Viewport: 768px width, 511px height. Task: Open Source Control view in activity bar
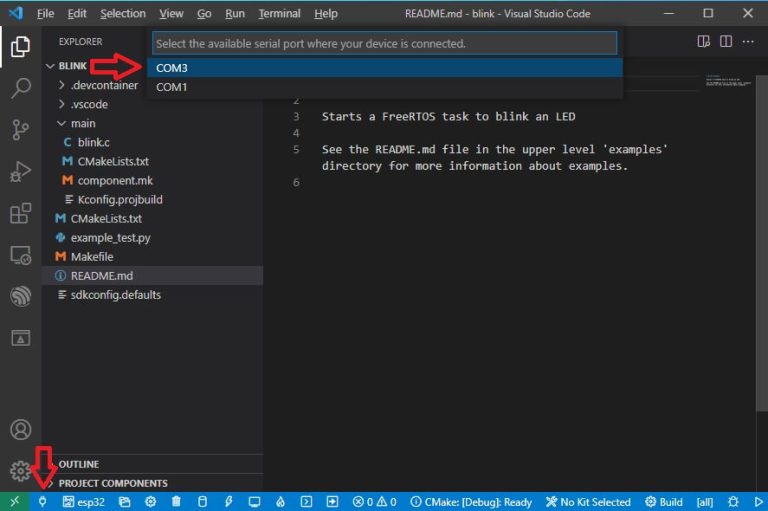coord(20,130)
